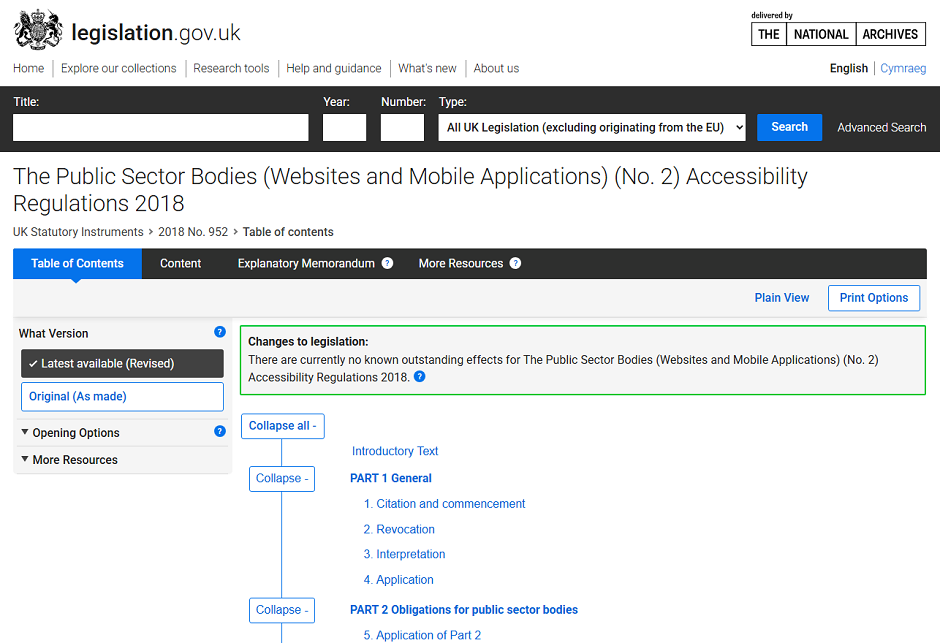The height and width of the screenshot is (643, 940).
Task: Switch to the Table of Contents tab
Action: coord(77,264)
